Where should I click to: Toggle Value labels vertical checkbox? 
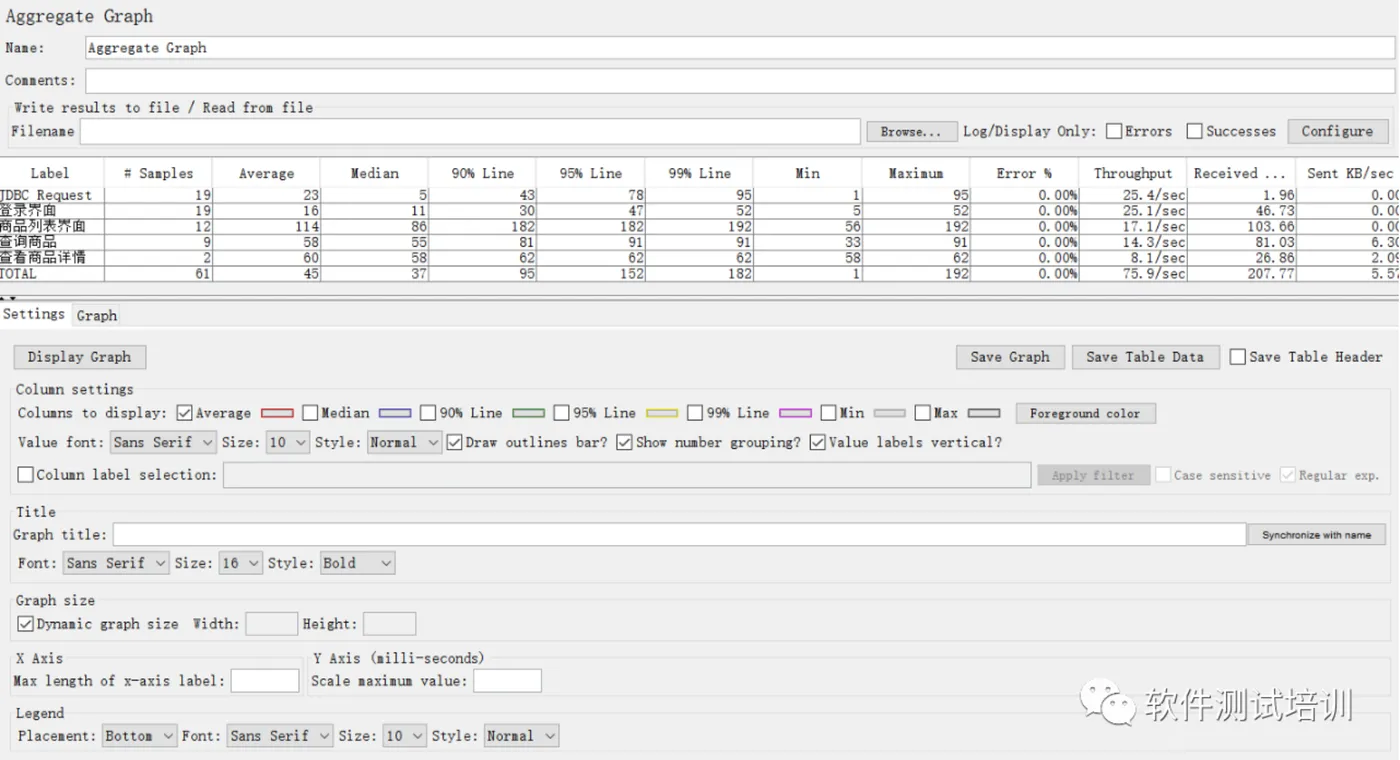[817, 442]
